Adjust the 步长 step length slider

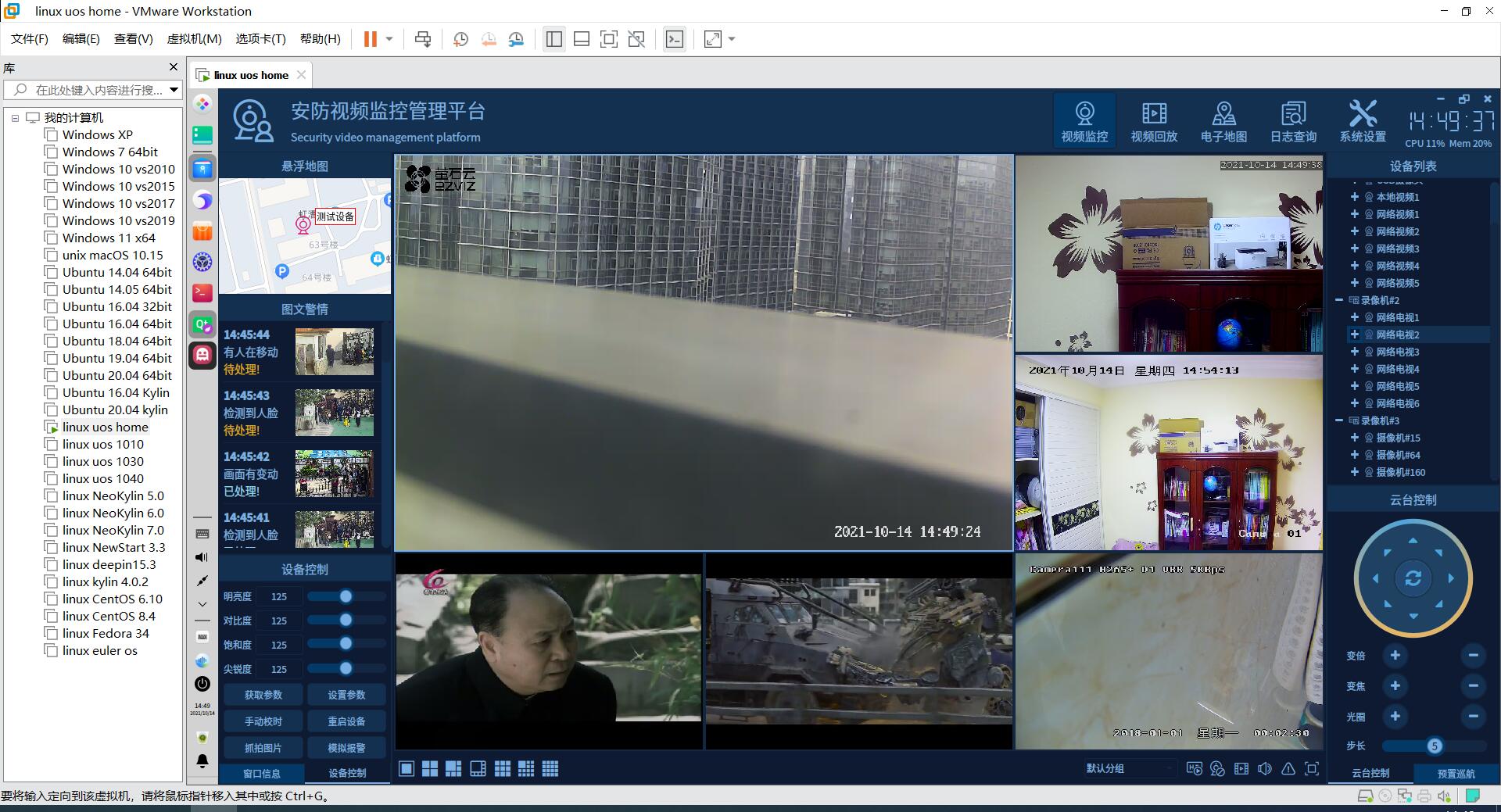[1434, 746]
